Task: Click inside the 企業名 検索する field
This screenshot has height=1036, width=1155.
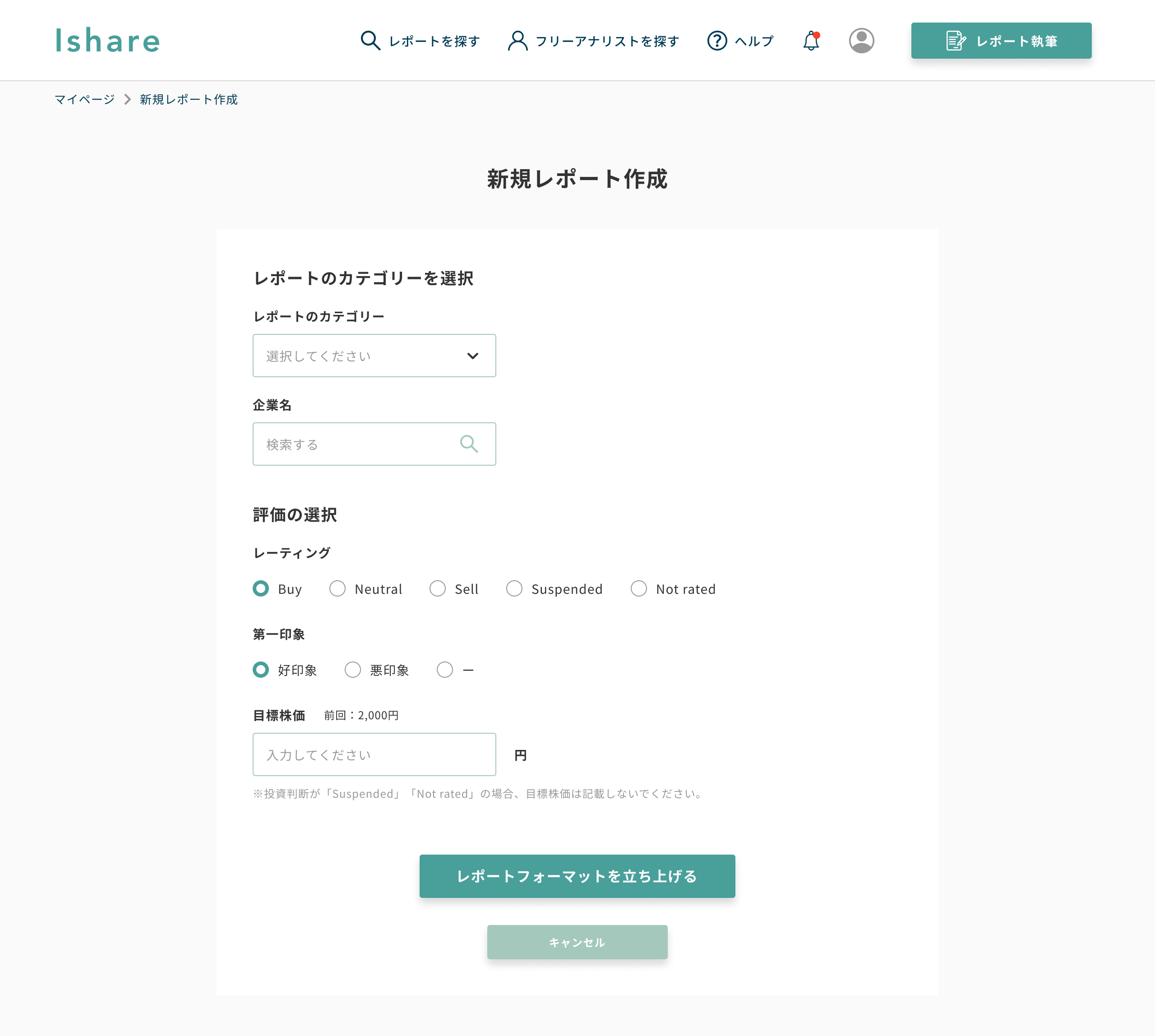Action: point(353,444)
